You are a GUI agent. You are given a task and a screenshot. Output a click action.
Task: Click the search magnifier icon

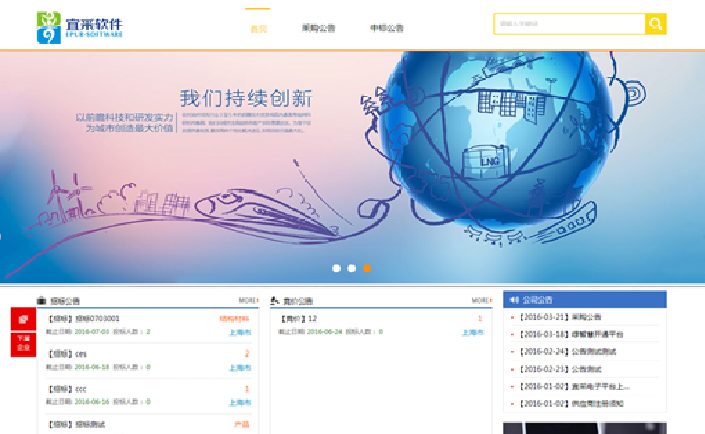click(655, 24)
